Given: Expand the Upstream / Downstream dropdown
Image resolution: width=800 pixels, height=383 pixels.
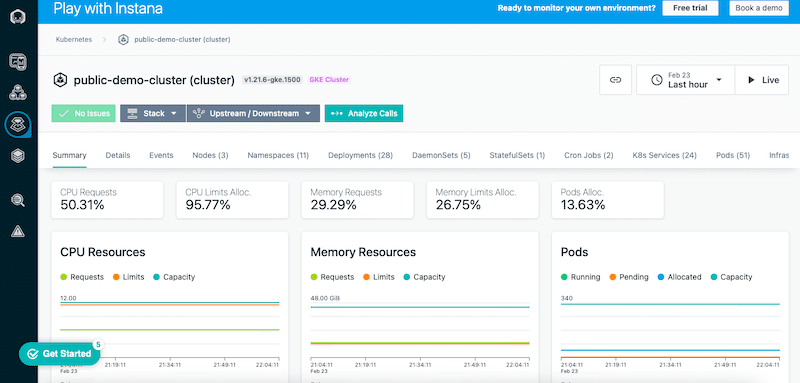Looking at the screenshot, I should 254,113.
